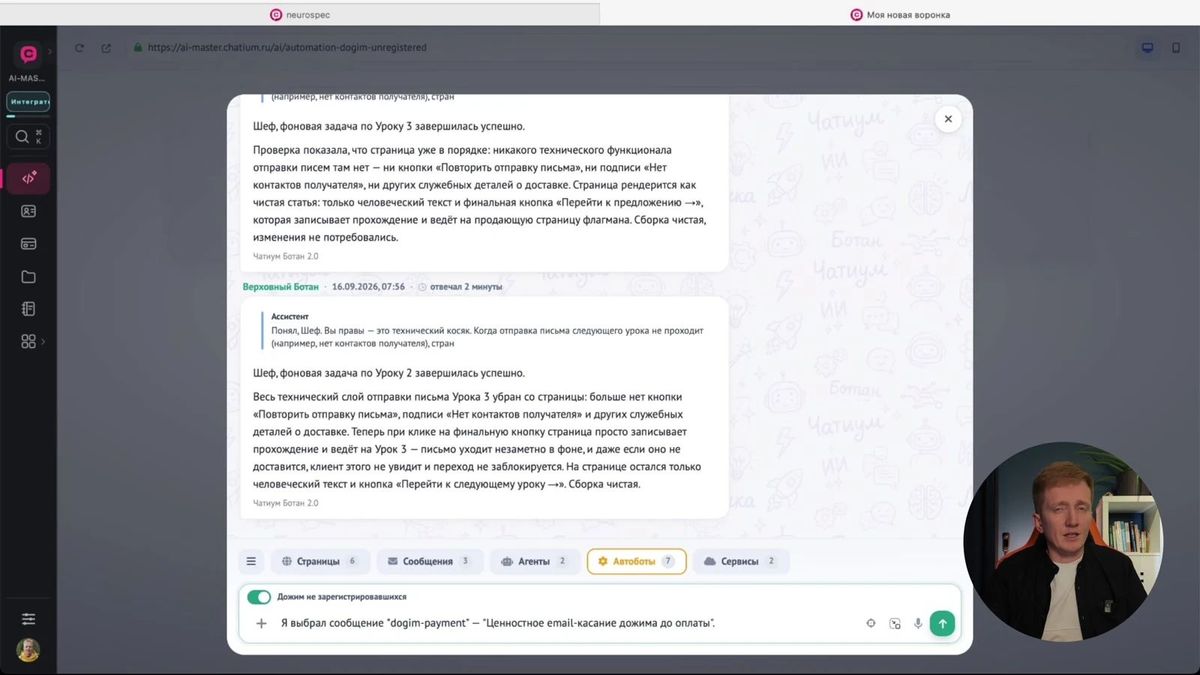Screen dimensions: 1200x675
Task: Open the sliders settings sidebar icon
Action: (28, 619)
